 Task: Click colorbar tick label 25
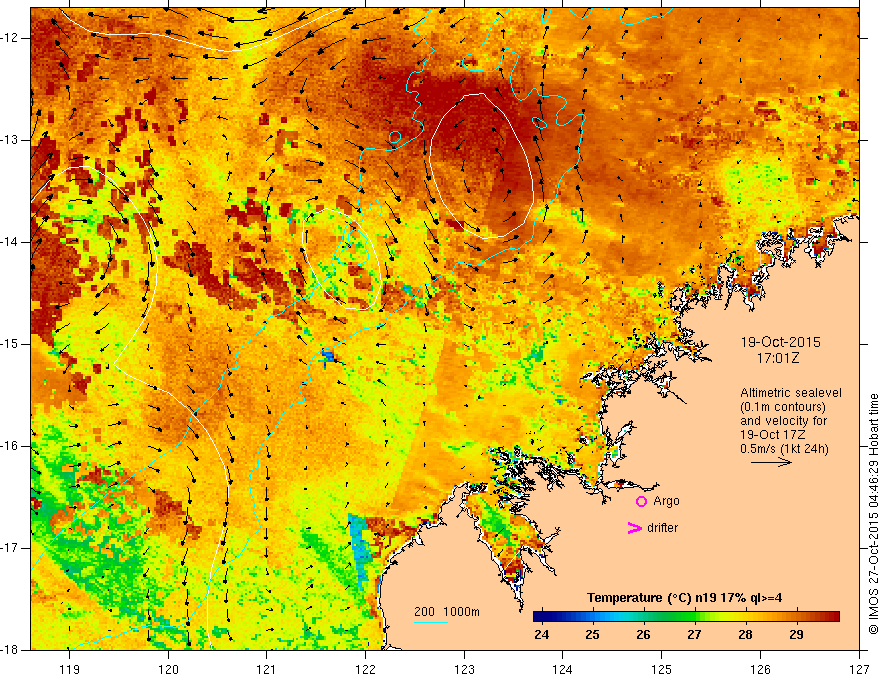click(592, 635)
